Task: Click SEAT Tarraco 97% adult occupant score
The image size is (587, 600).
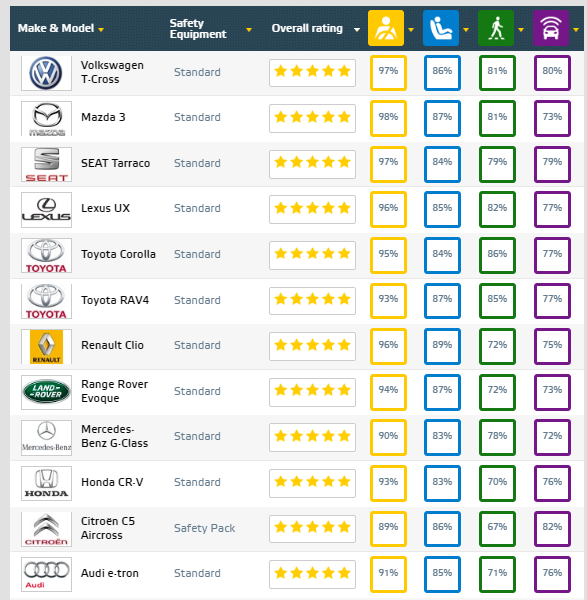Action: (x=388, y=164)
